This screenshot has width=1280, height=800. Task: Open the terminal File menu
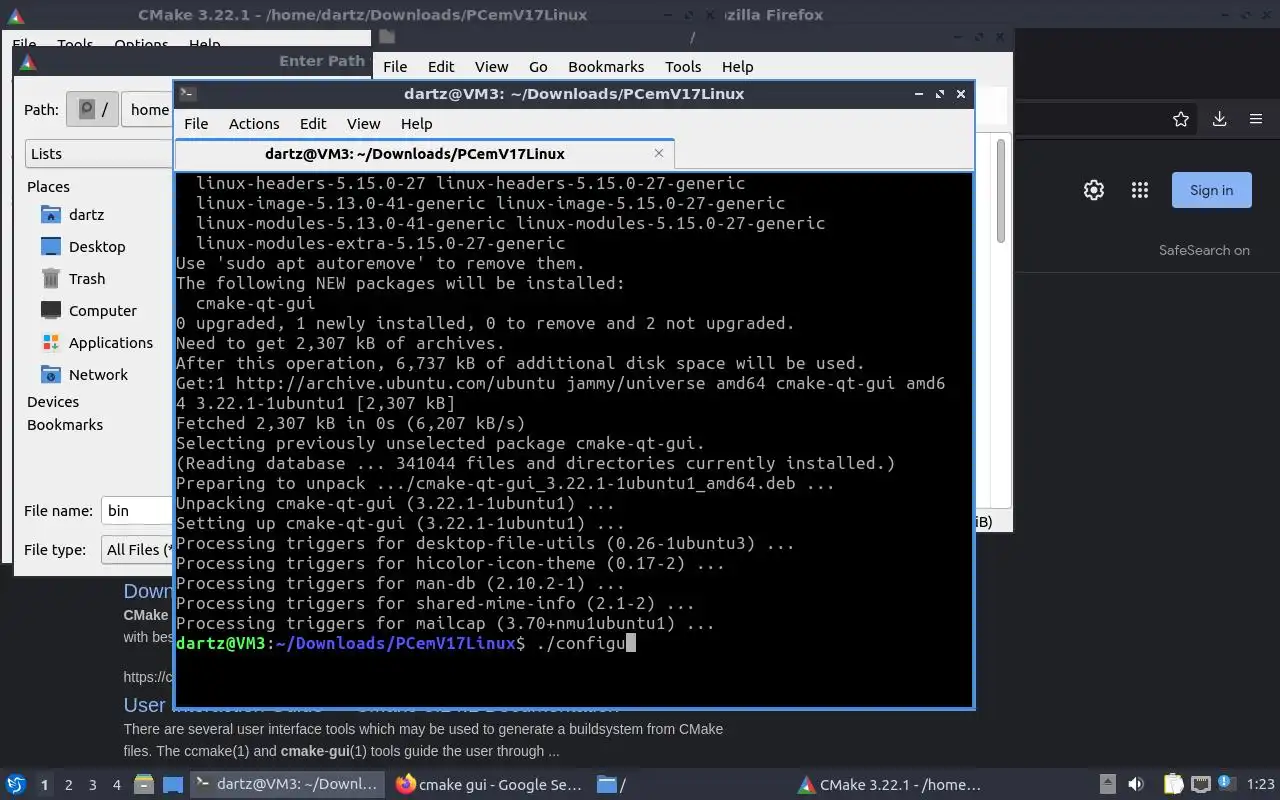[x=196, y=123]
